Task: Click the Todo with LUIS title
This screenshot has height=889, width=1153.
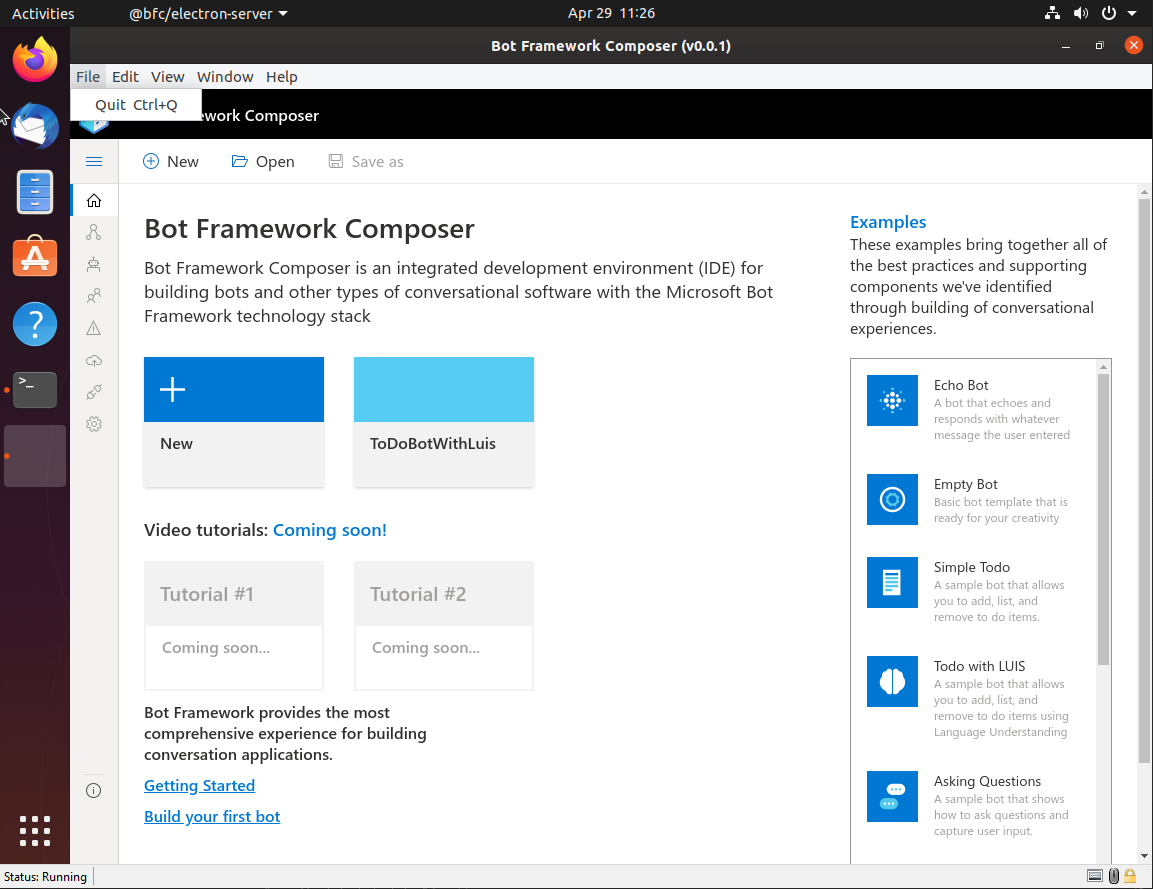Action: [x=979, y=666]
